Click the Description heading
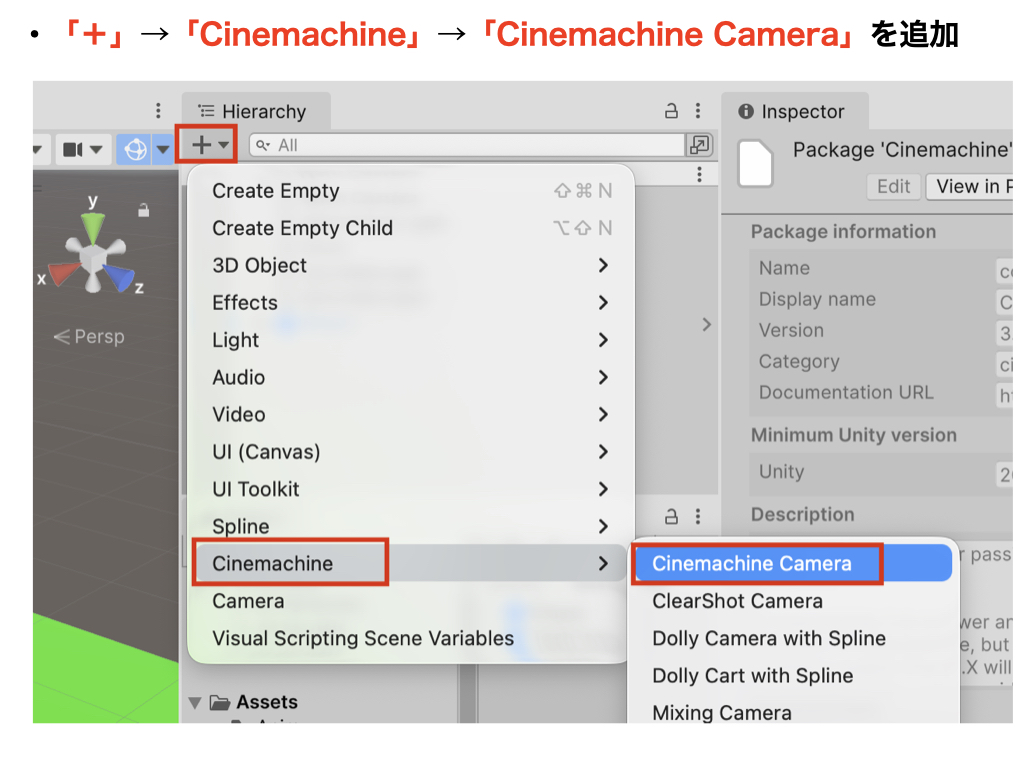 click(x=802, y=515)
